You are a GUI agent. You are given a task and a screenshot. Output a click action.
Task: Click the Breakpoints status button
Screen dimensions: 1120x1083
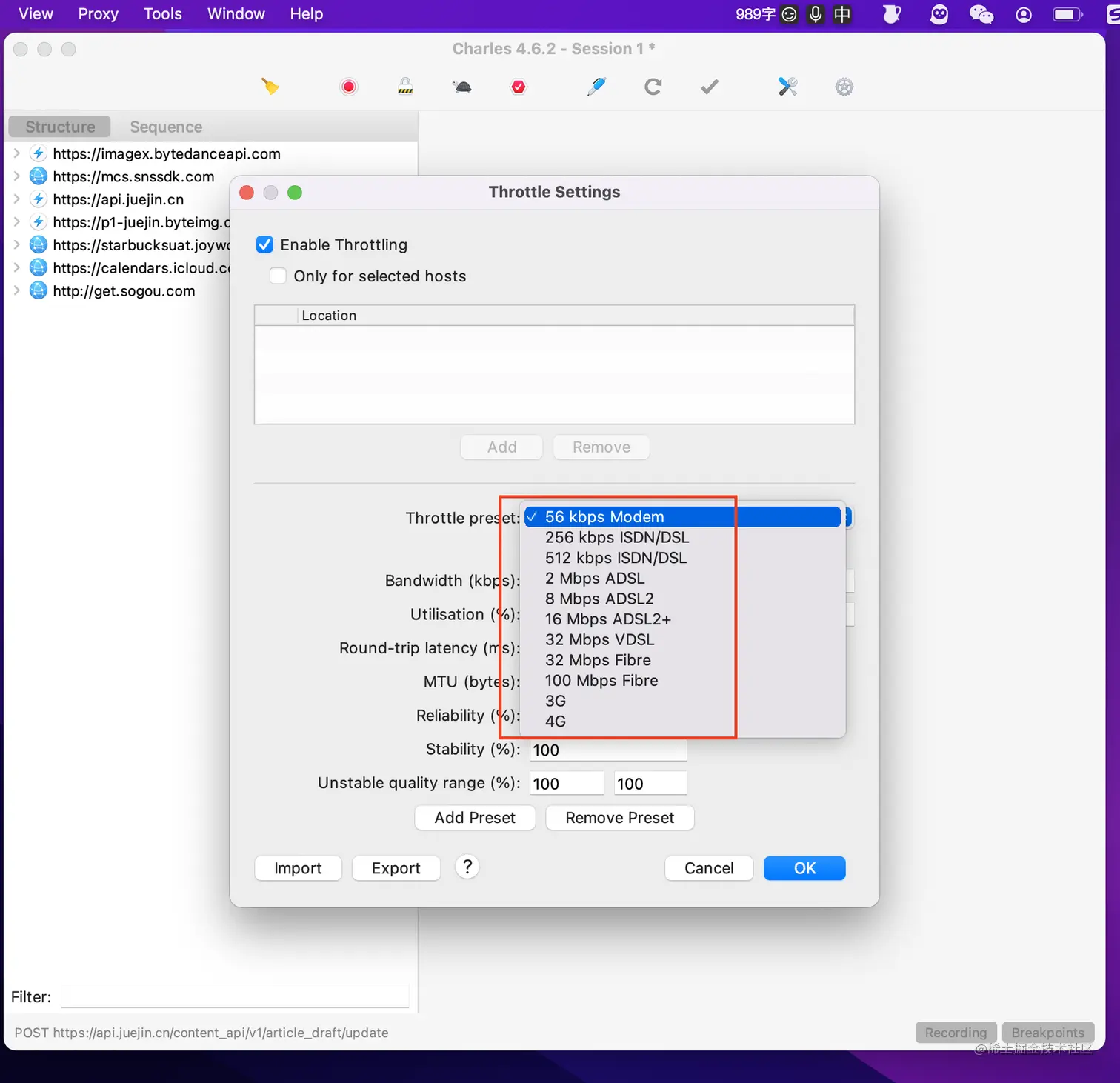[1048, 1033]
